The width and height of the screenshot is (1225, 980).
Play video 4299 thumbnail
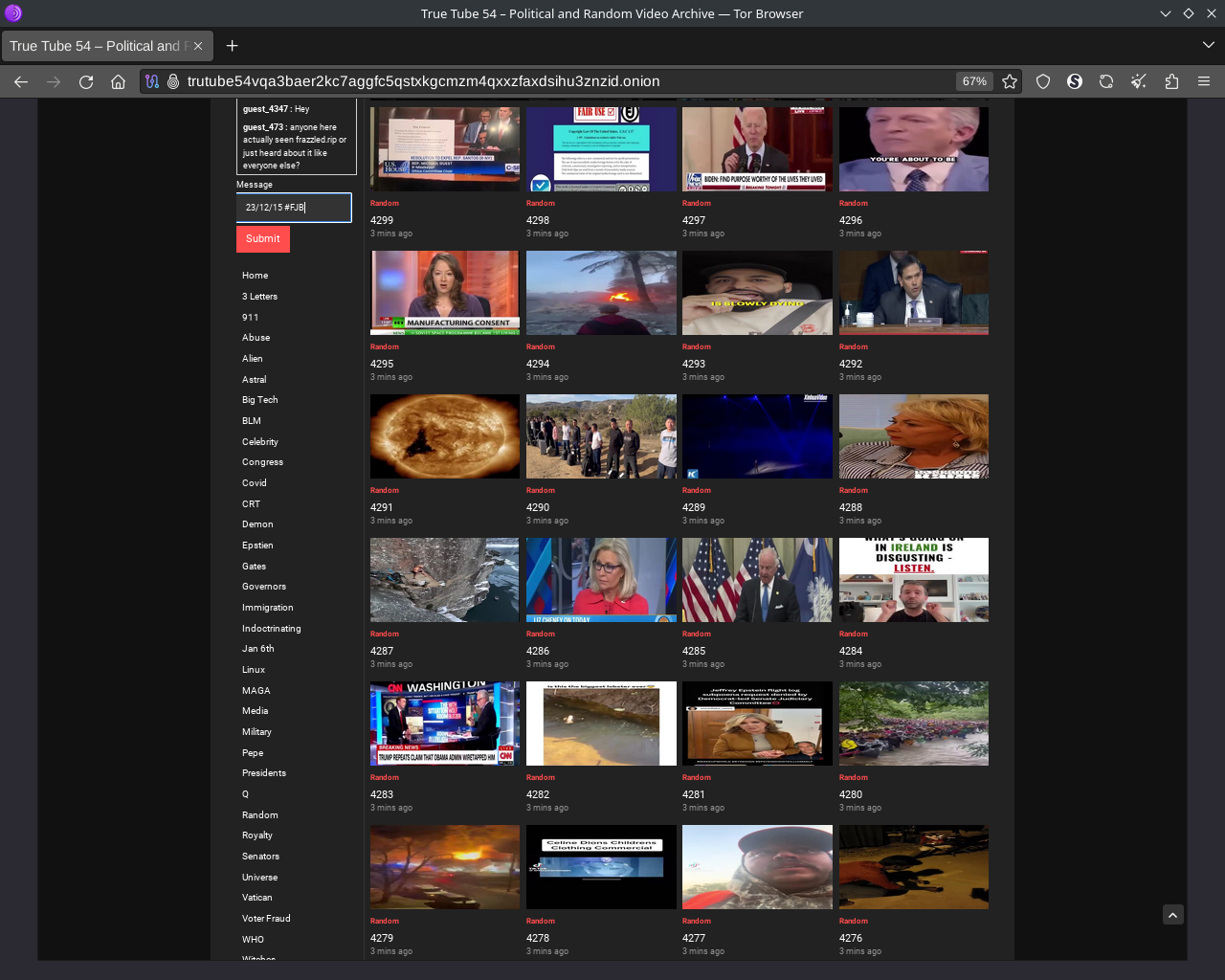[x=445, y=149]
